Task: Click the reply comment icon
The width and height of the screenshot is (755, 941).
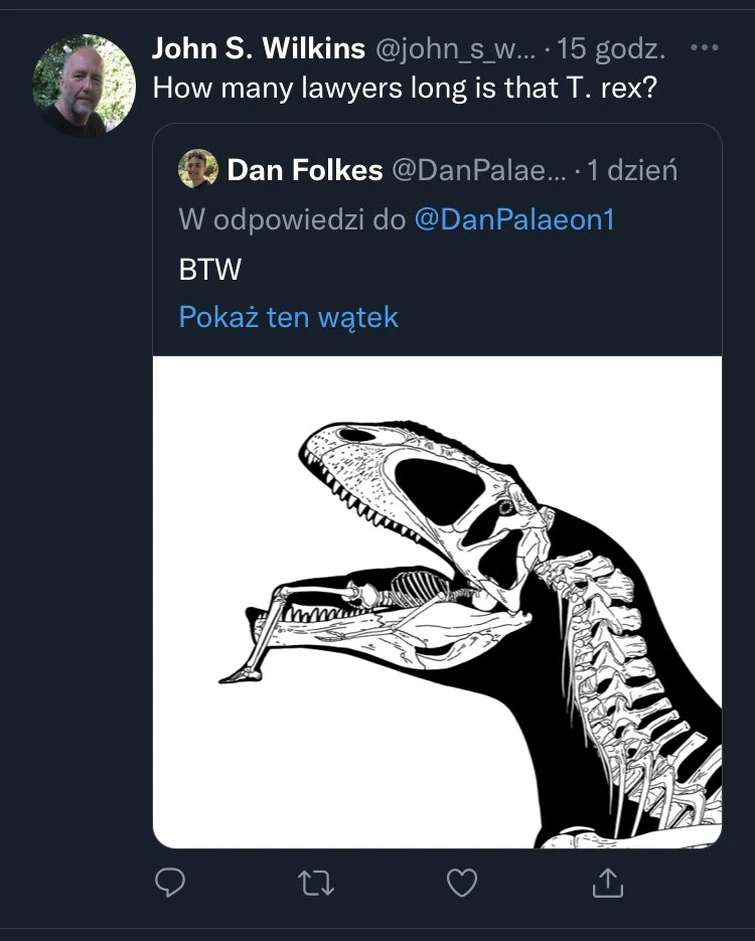Action: point(171,883)
